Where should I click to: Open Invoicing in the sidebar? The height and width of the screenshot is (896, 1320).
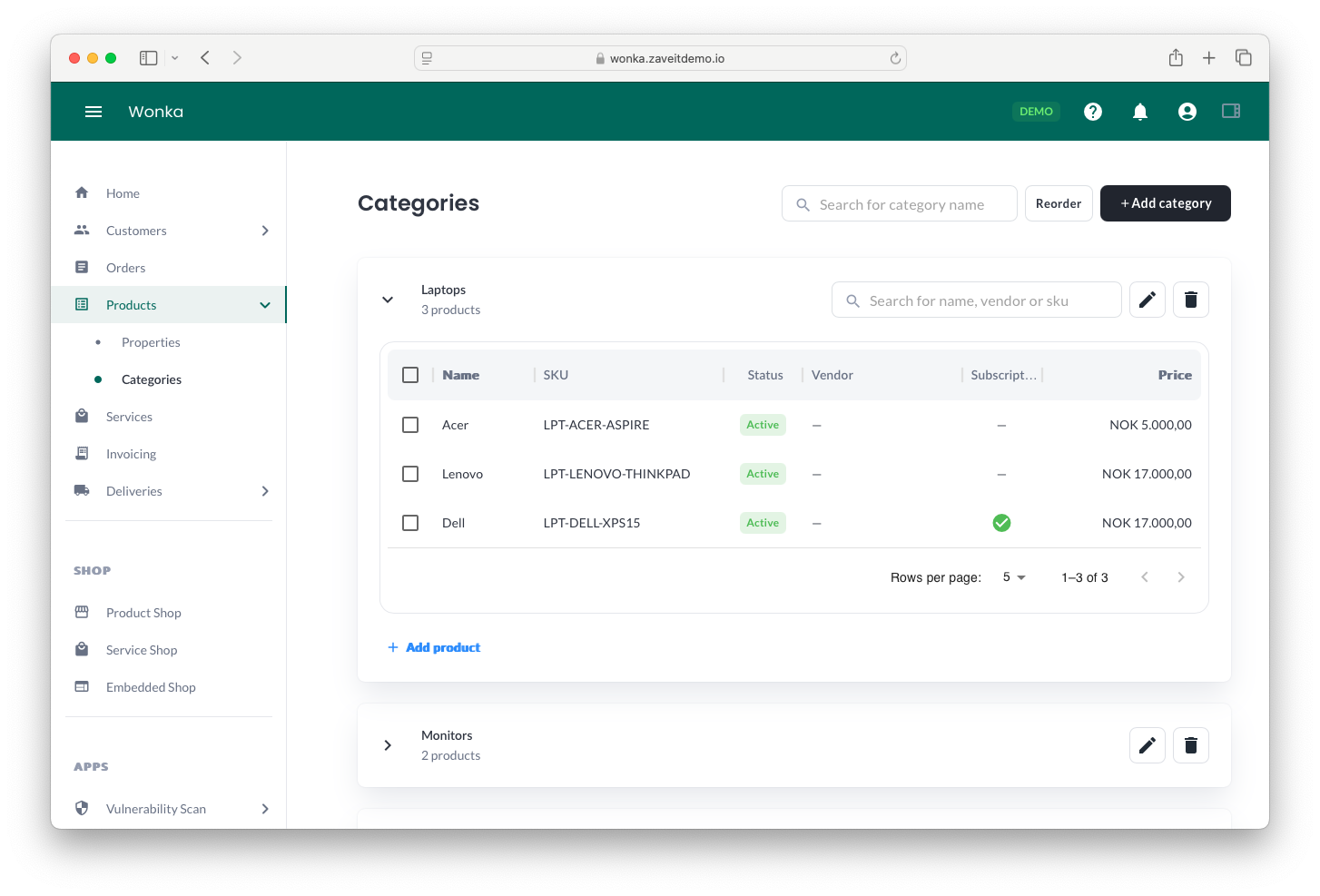[169, 454]
